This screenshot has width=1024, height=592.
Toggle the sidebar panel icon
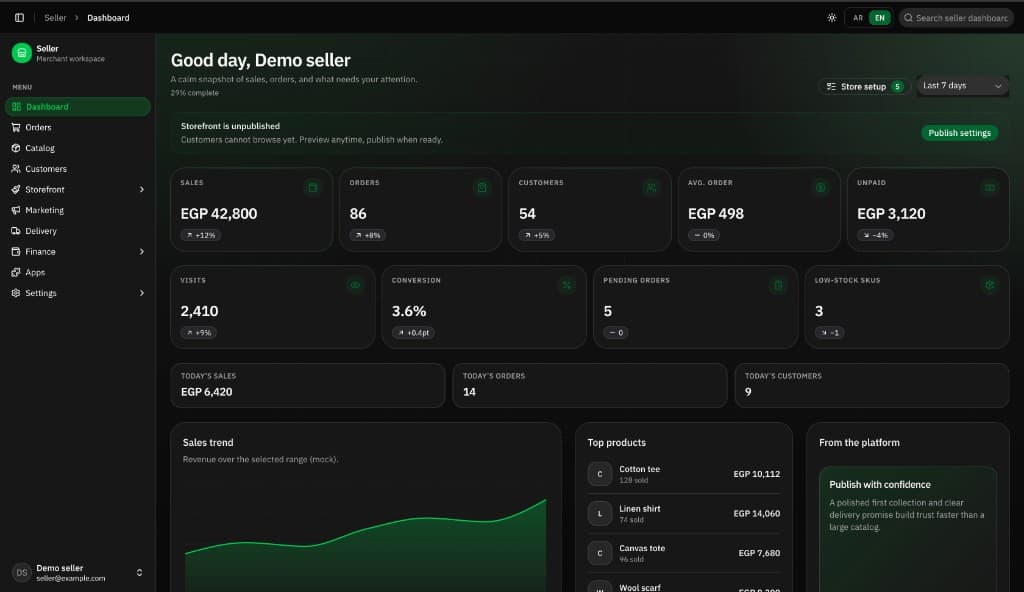point(20,18)
